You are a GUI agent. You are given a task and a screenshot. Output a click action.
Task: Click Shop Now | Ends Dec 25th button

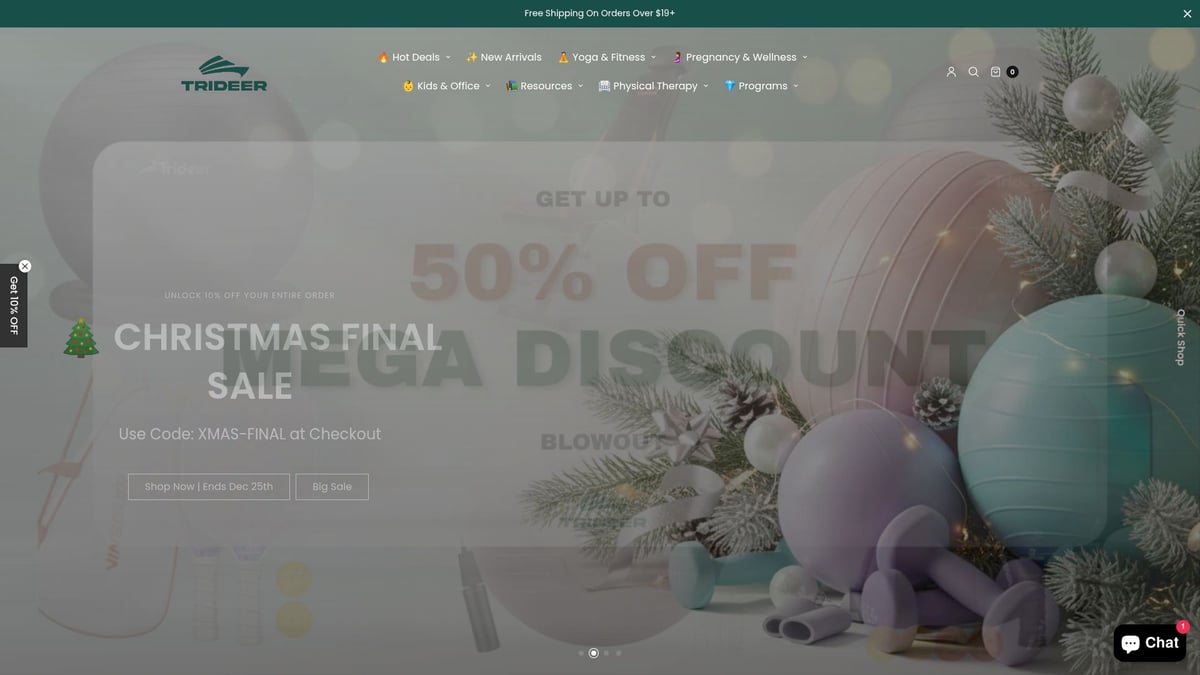(209, 487)
